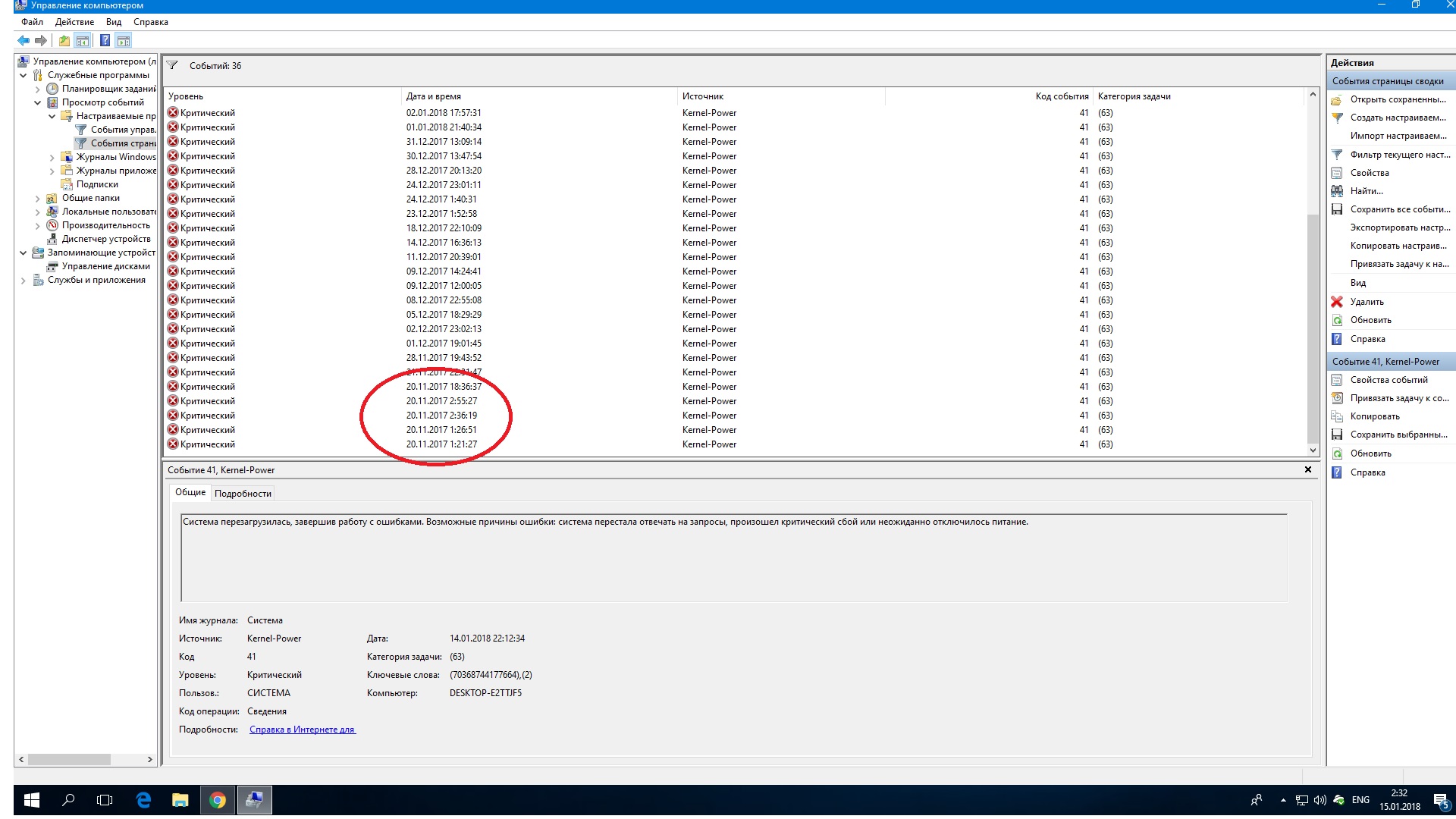
Task: Click the red Удалить delete icon
Action: [1337, 302]
